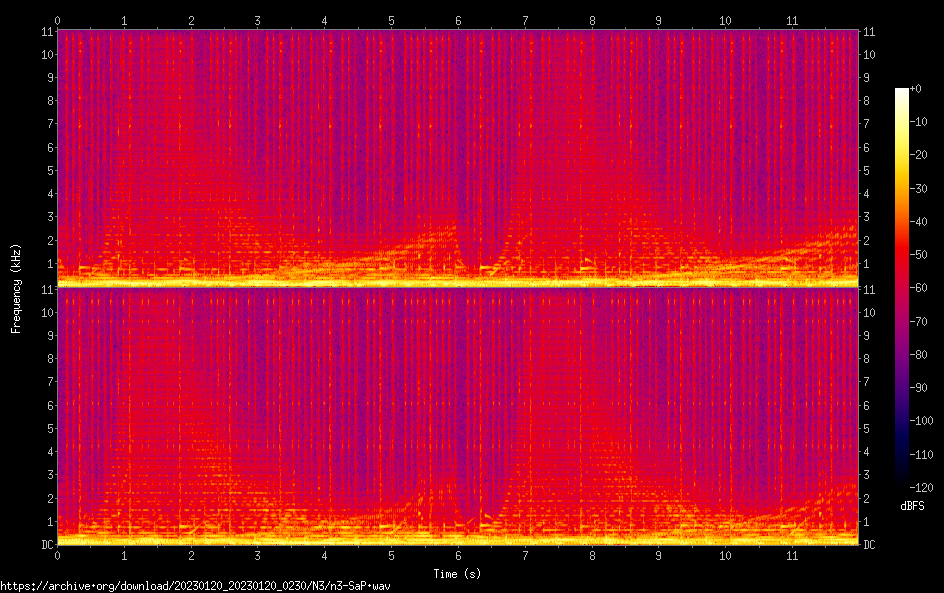The height and width of the screenshot is (593, 944).
Task: Click the "6" tick on the bottom time axis
Action: [x=458, y=555]
